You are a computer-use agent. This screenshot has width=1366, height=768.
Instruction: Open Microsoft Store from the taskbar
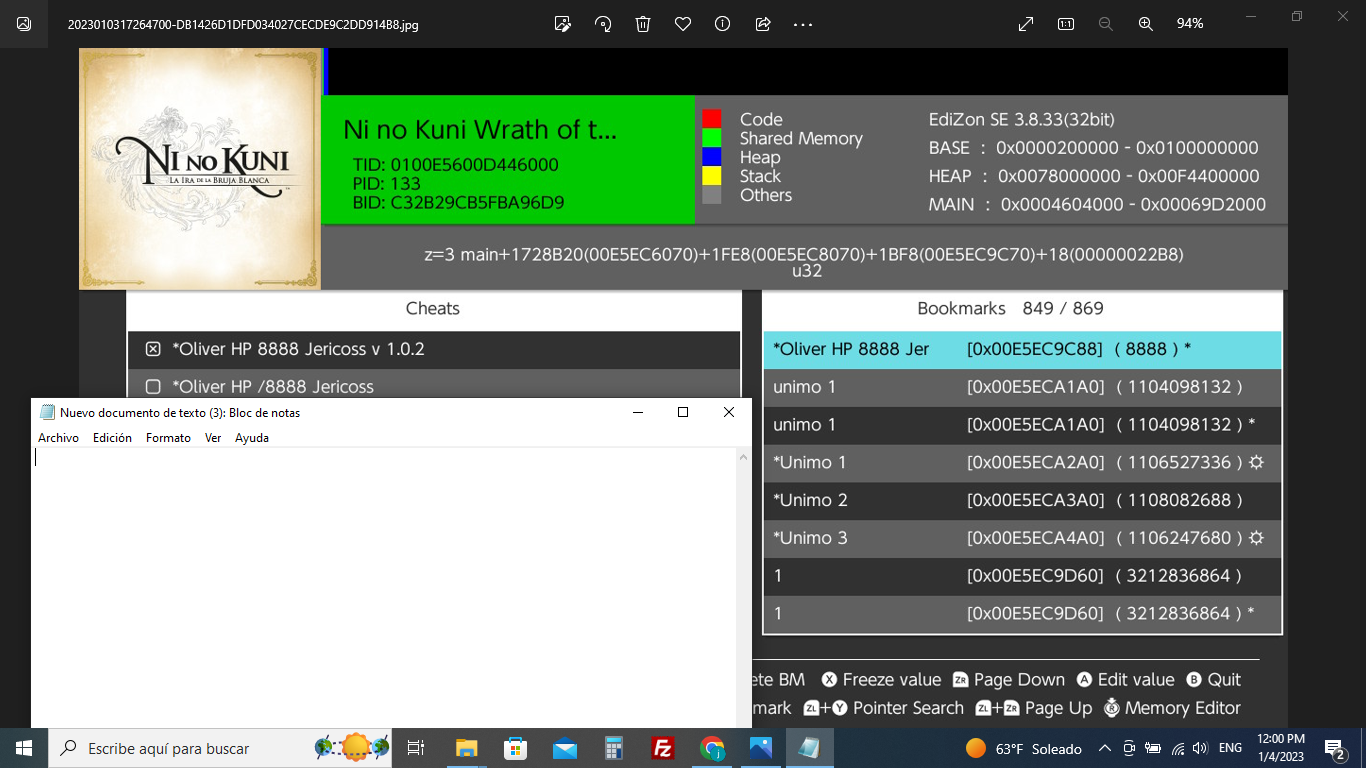(x=515, y=748)
